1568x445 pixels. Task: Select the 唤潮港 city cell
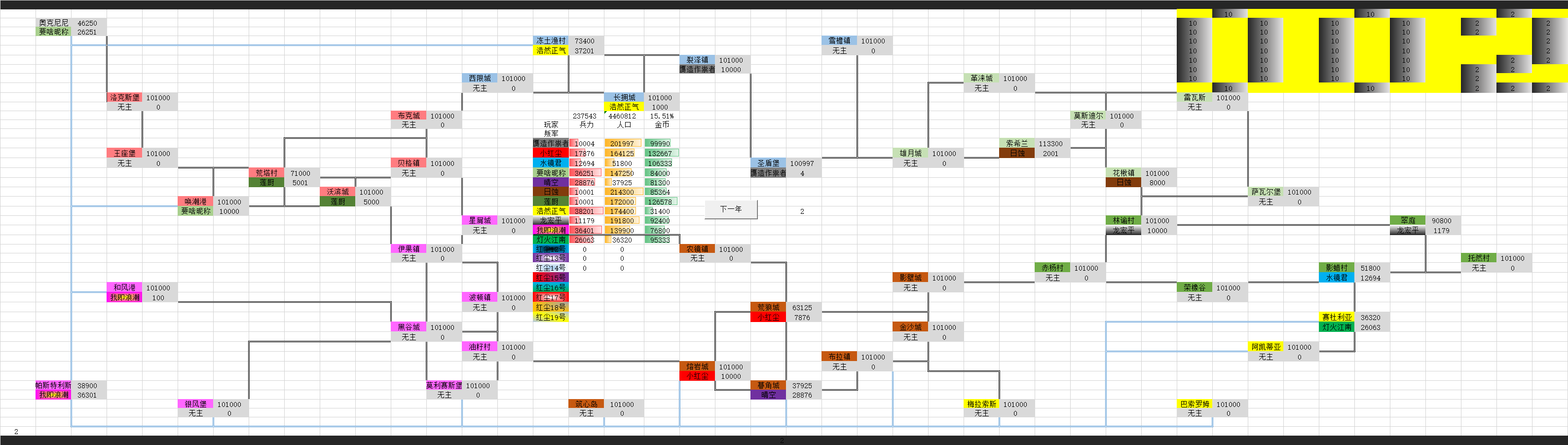tap(195, 202)
